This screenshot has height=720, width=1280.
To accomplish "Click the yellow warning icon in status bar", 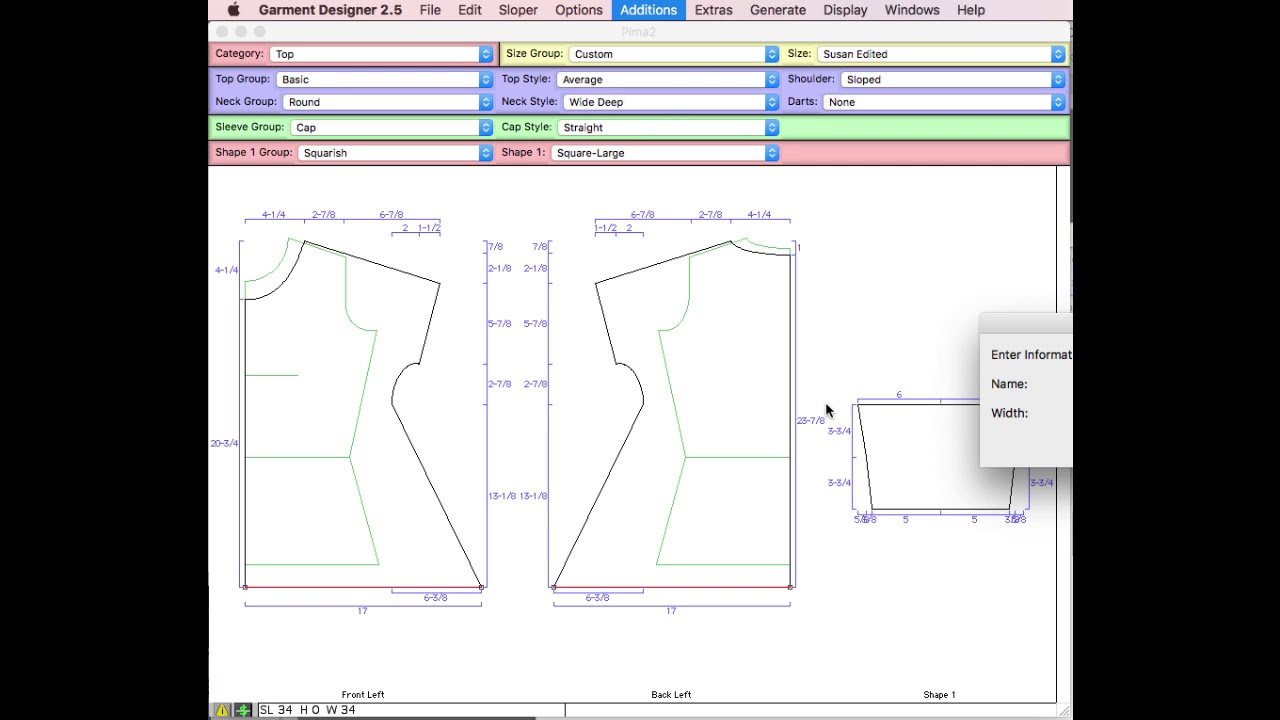I will (x=222, y=710).
